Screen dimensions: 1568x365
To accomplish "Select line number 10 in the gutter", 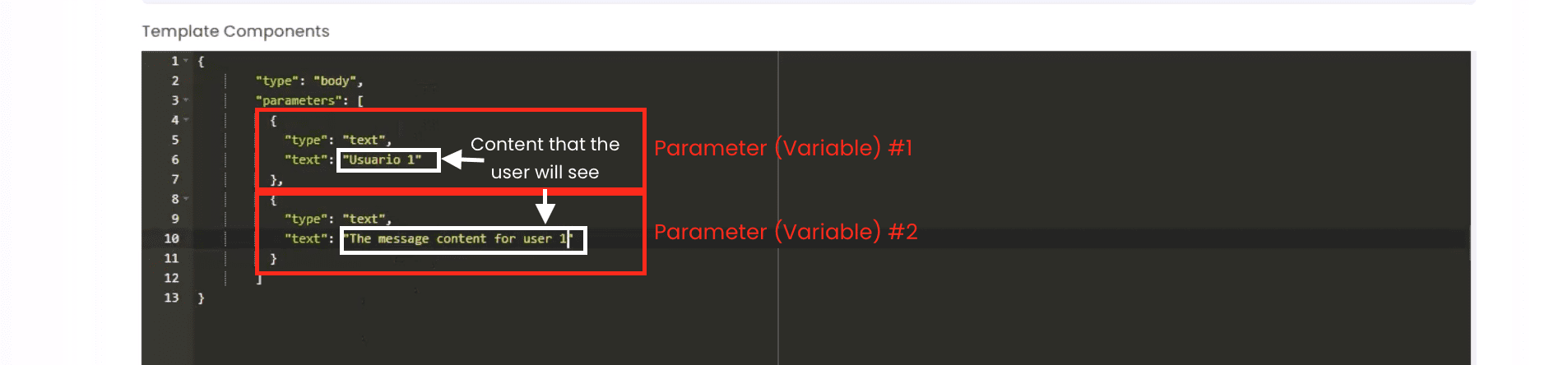I will click(171, 238).
